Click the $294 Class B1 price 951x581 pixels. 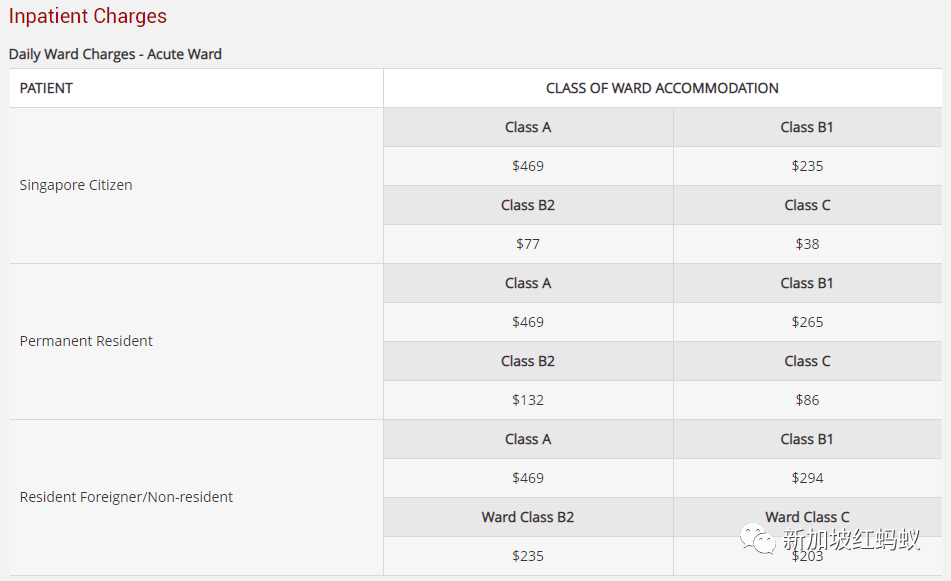tap(807, 478)
